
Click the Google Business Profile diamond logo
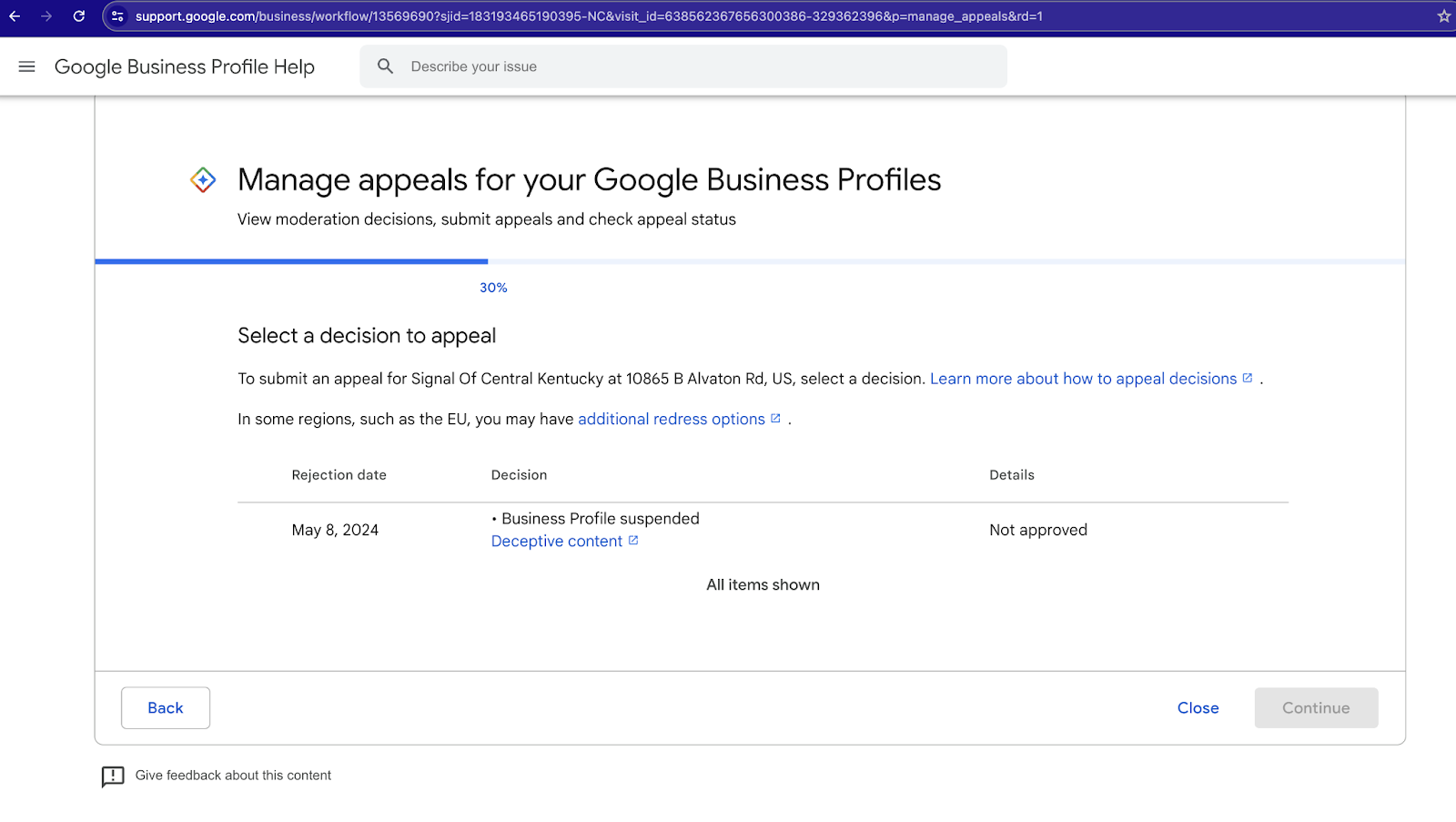tap(203, 180)
